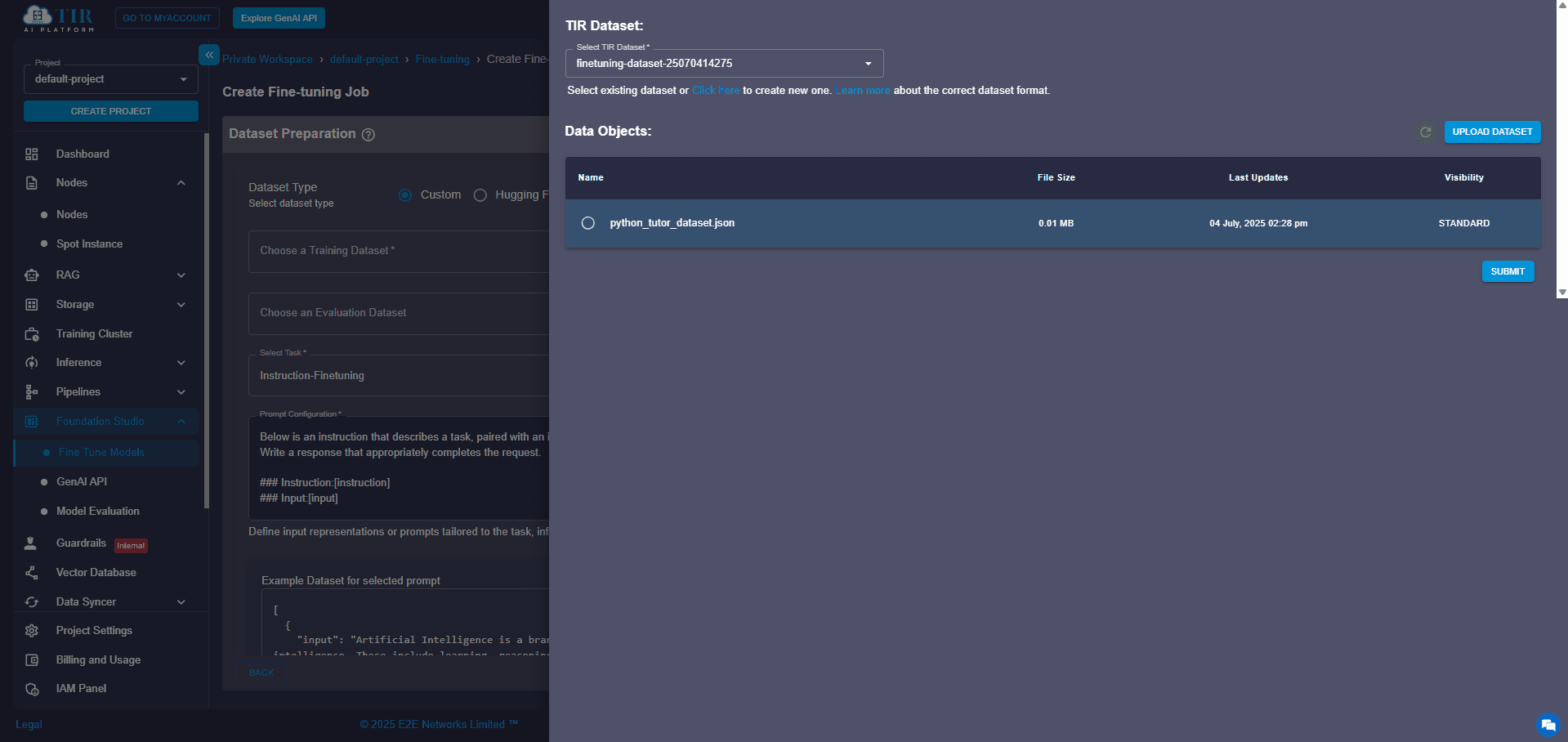Sort by the Name column header

[x=591, y=178]
